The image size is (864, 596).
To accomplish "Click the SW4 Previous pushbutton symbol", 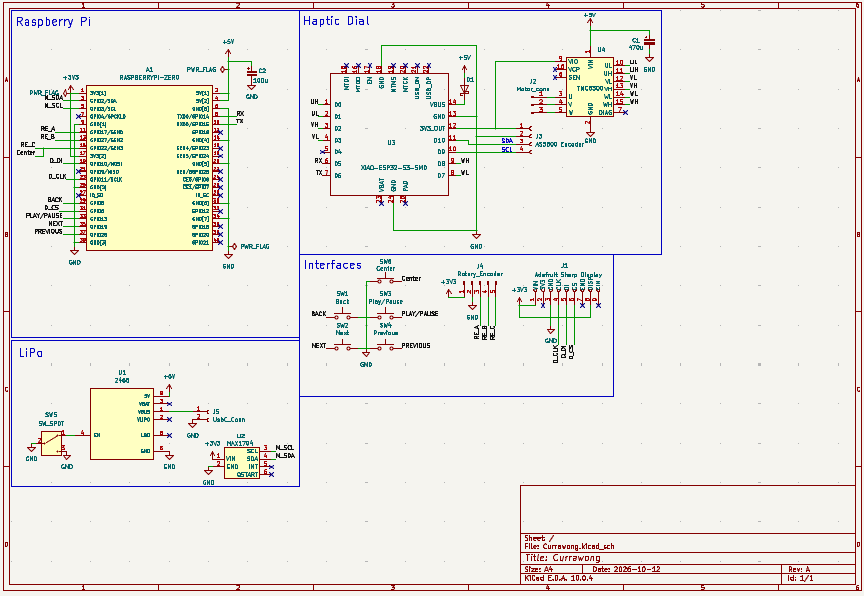I will pos(386,348).
